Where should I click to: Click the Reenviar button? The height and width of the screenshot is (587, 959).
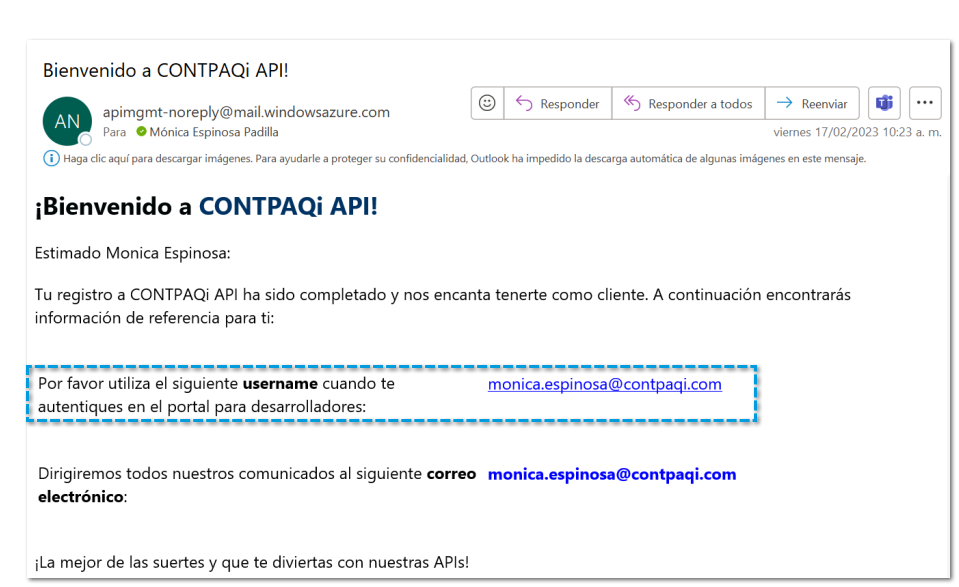(812, 103)
